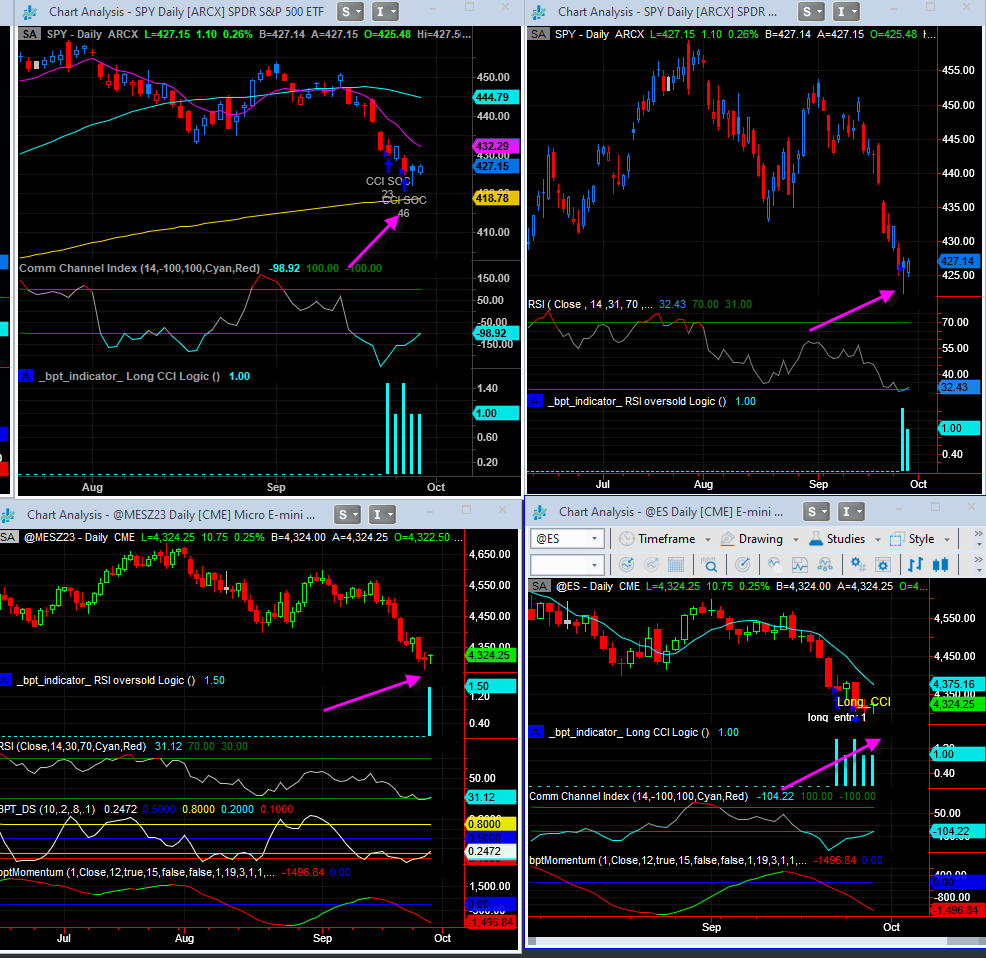The height and width of the screenshot is (958, 986).
Task: Select the yellow 0.8000 level tag
Action: [x=490, y=824]
